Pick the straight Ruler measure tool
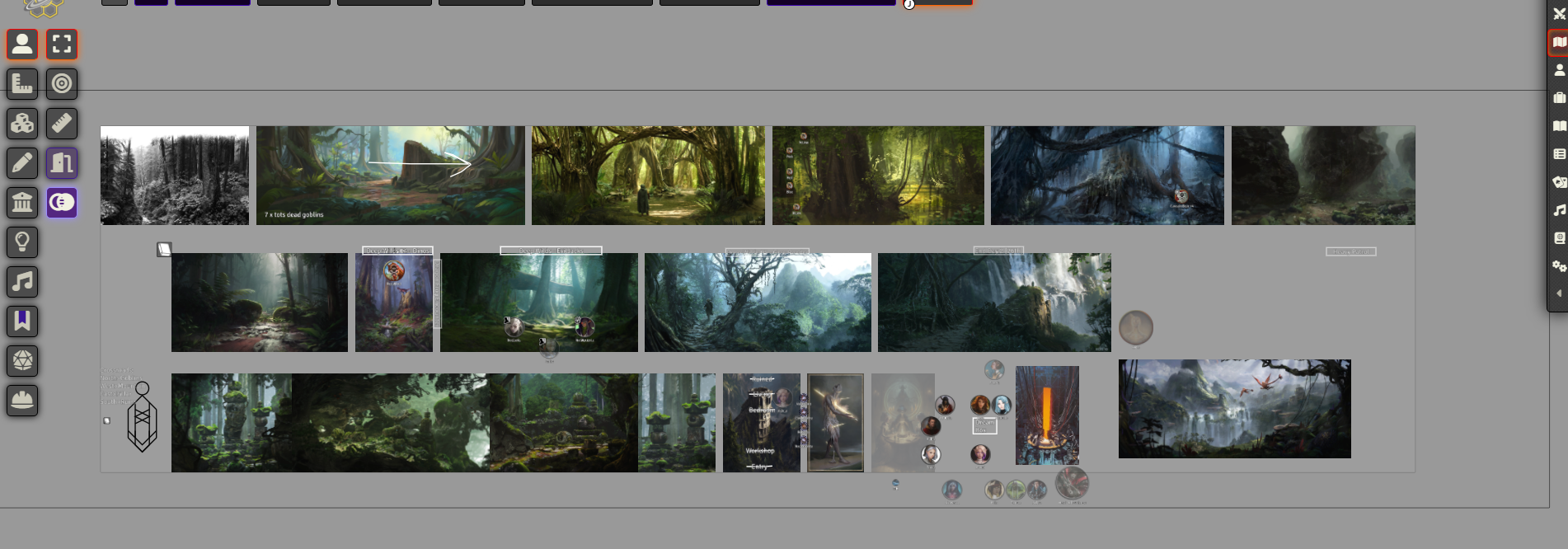Viewport: 1568px width, 549px height. click(62, 123)
